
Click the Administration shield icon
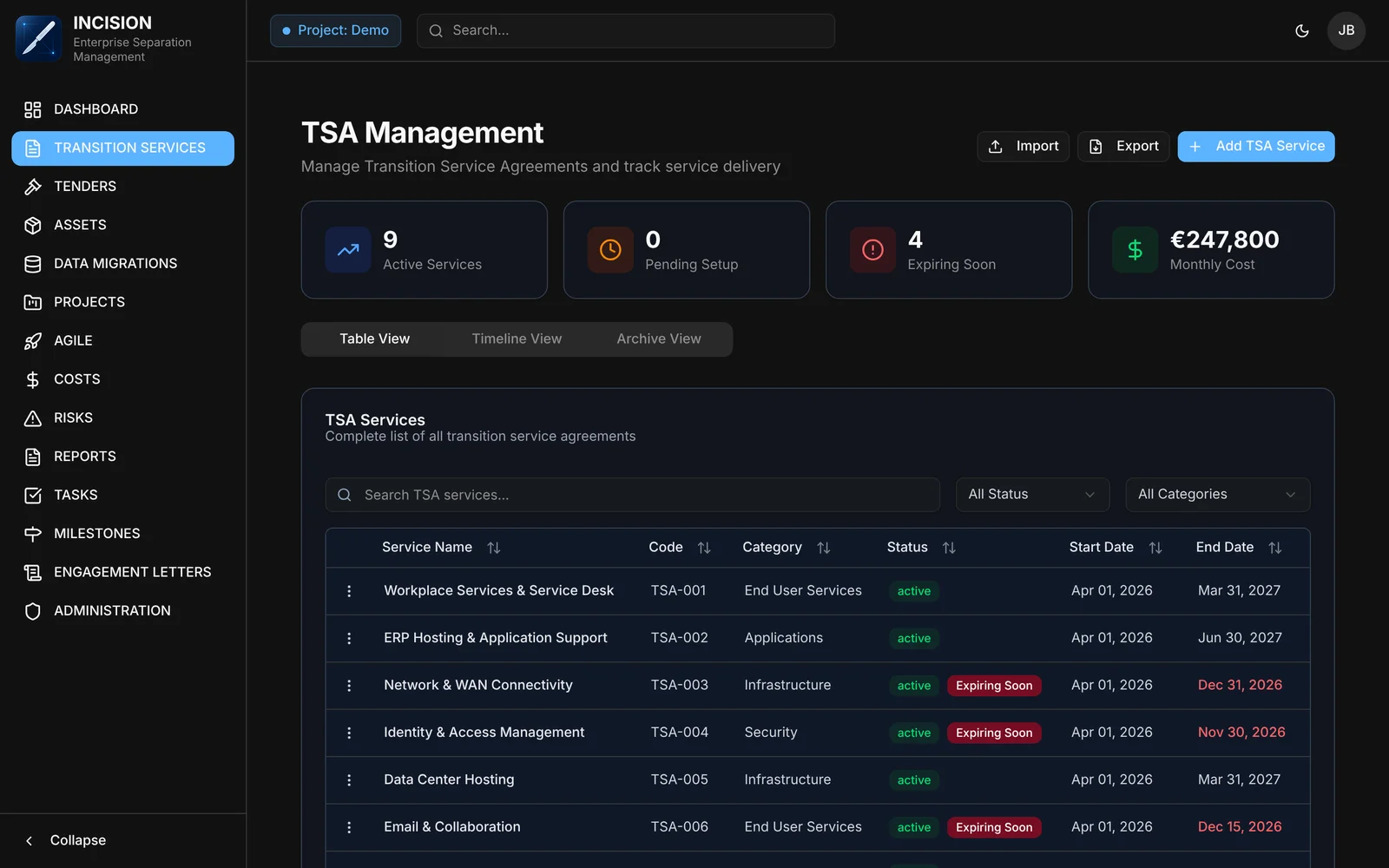click(33, 611)
